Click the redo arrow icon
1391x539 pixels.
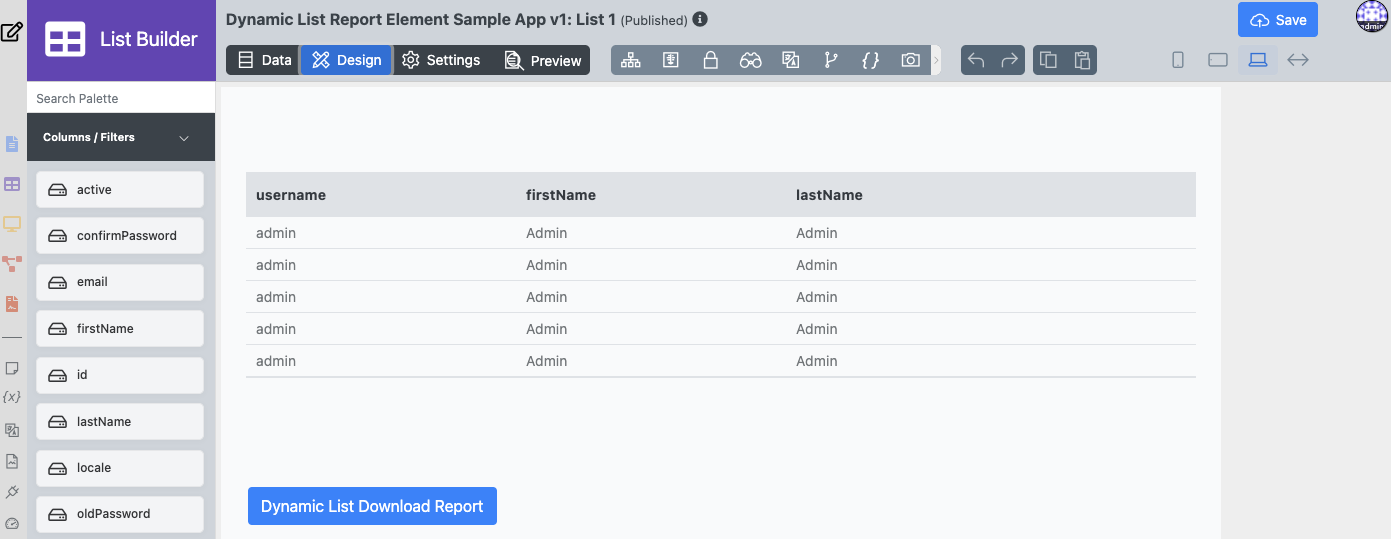[x=1010, y=60]
